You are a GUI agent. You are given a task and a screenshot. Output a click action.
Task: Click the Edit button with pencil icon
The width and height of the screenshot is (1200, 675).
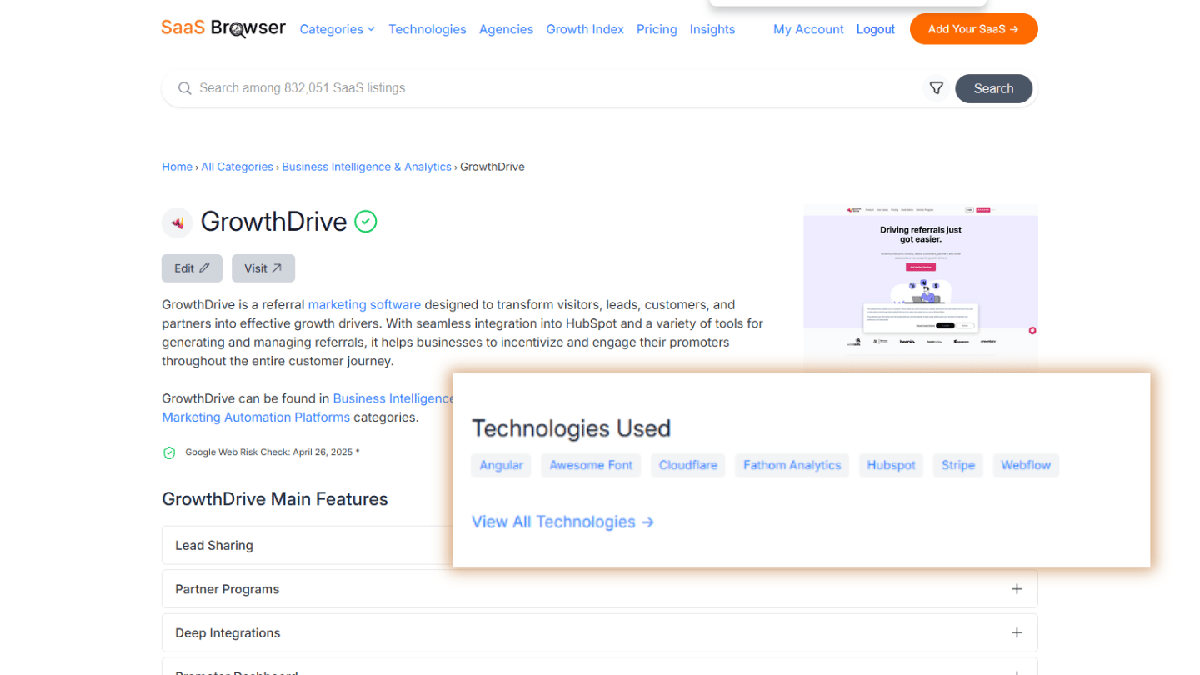pos(192,268)
